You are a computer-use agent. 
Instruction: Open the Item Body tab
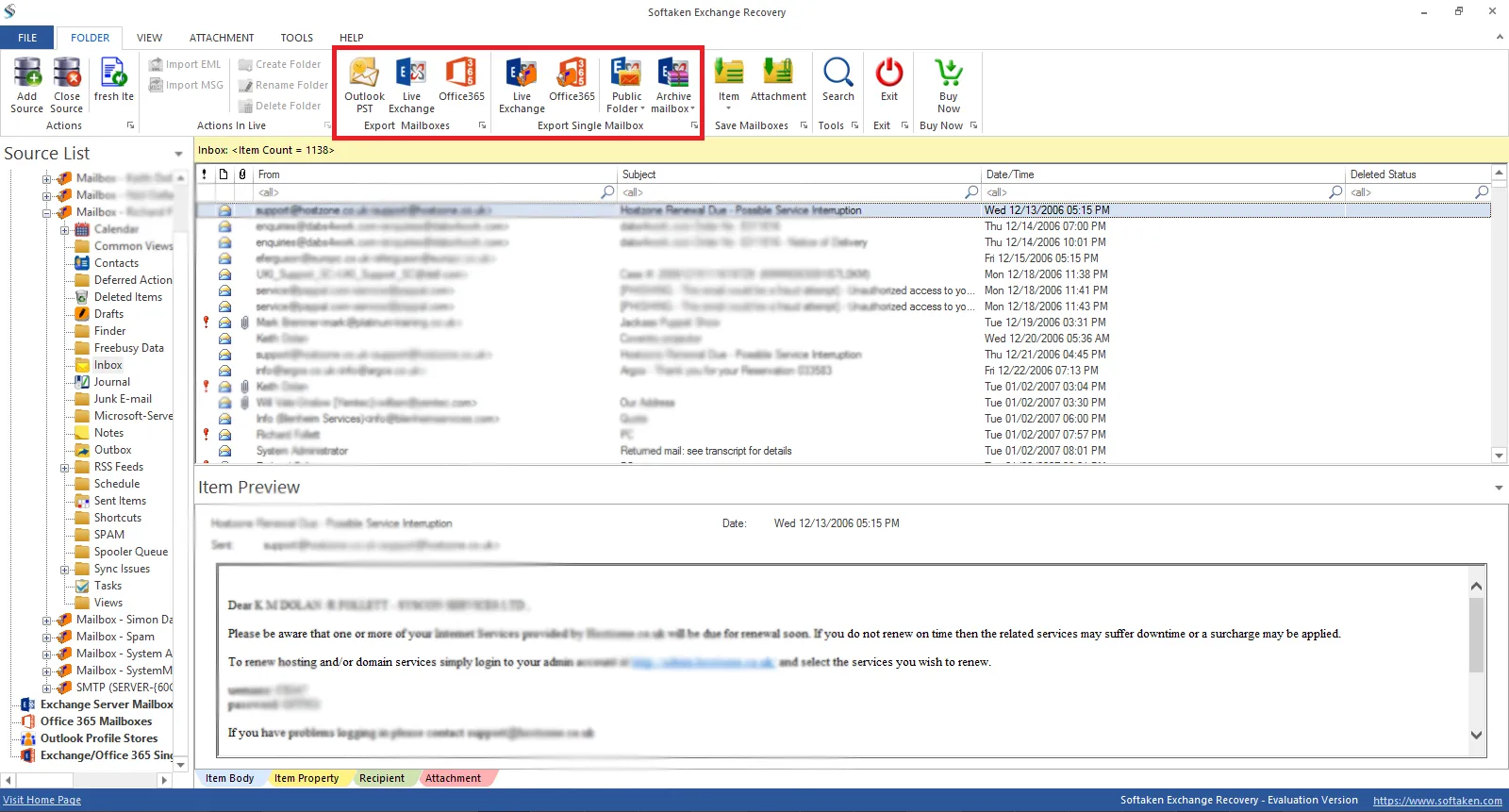pyautogui.click(x=229, y=778)
